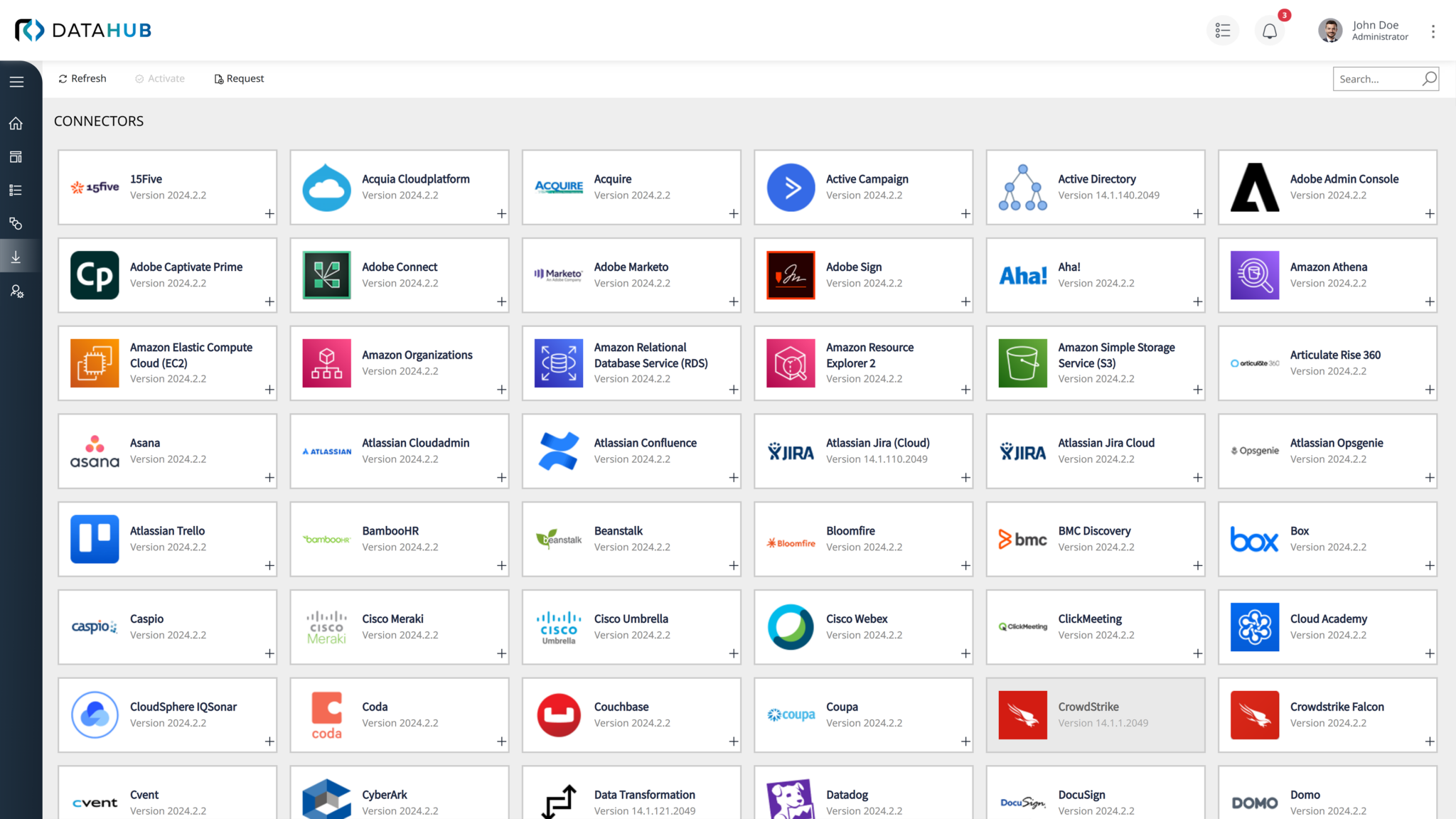The width and height of the screenshot is (1456, 819).
Task: Click the Request button
Action: pyautogui.click(x=239, y=78)
